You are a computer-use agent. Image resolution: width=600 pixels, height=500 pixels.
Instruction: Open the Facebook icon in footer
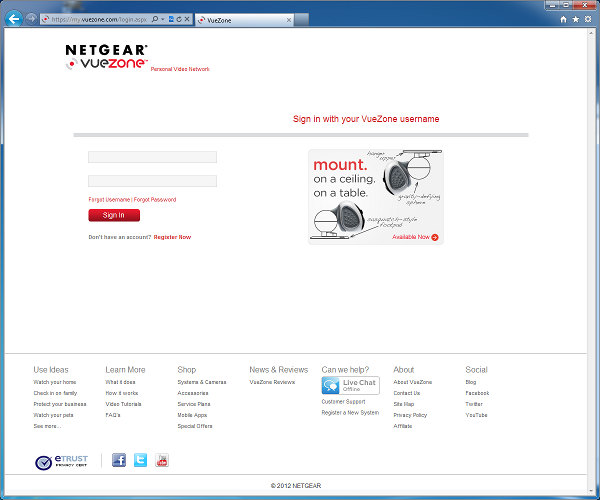(119, 460)
